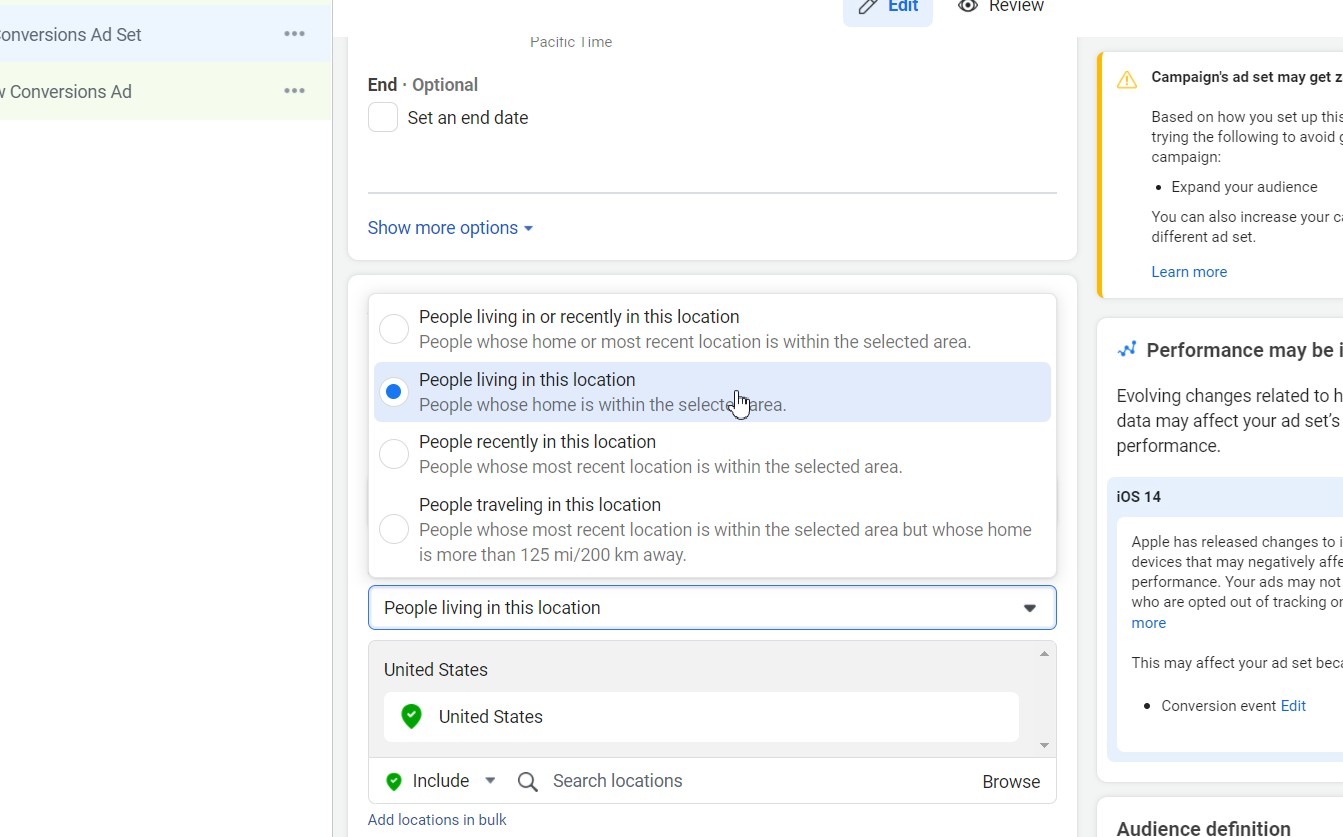Open Add locations in bulk link
This screenshot has height=837, width=1343.
437,820
